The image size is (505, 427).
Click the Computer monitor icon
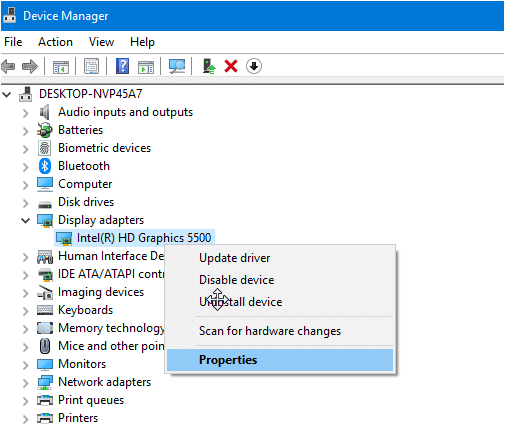pyautogui.click(x=45, y=184)
